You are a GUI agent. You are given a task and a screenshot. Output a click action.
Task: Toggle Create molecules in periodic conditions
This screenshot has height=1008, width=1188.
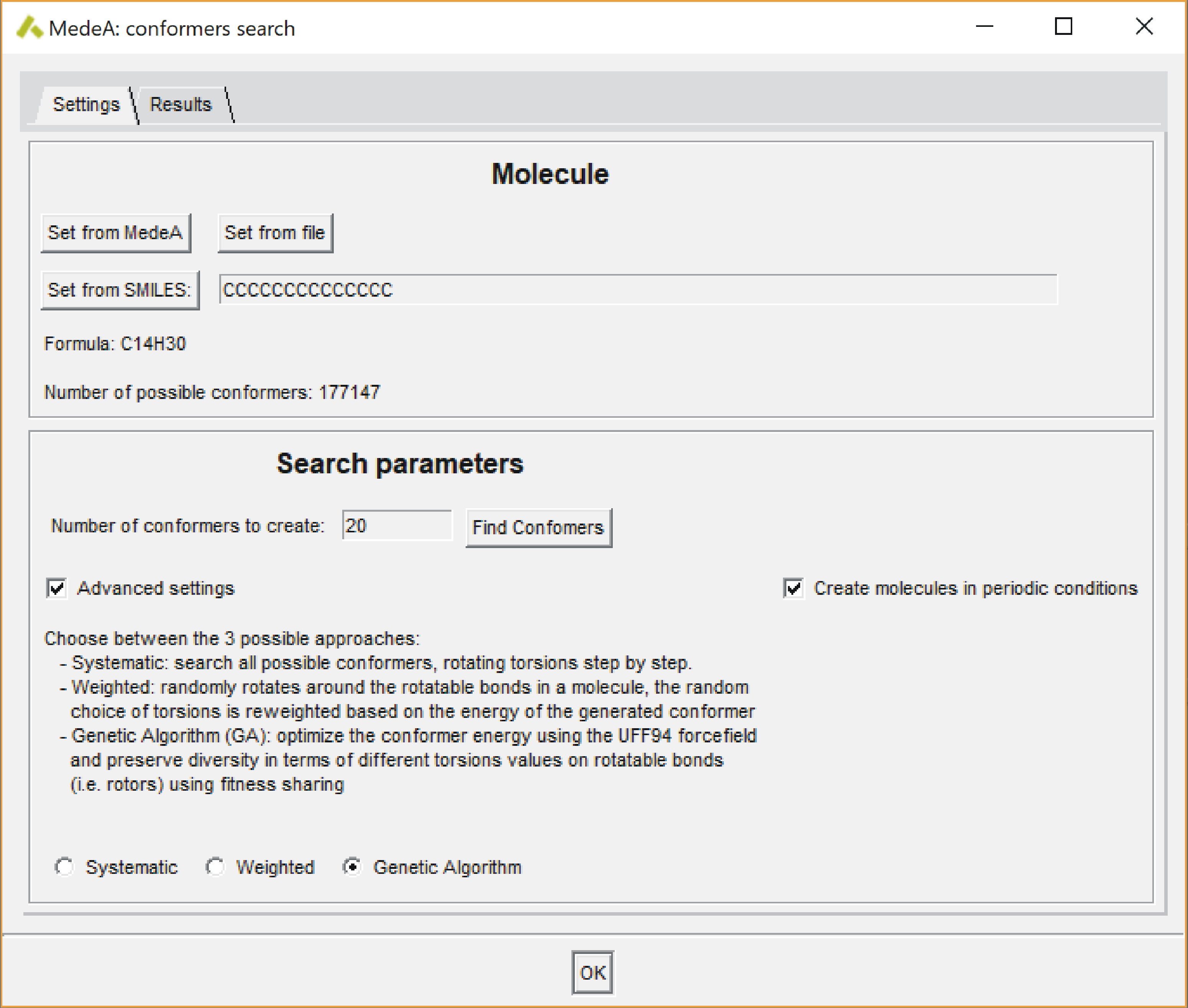[793, 588]
